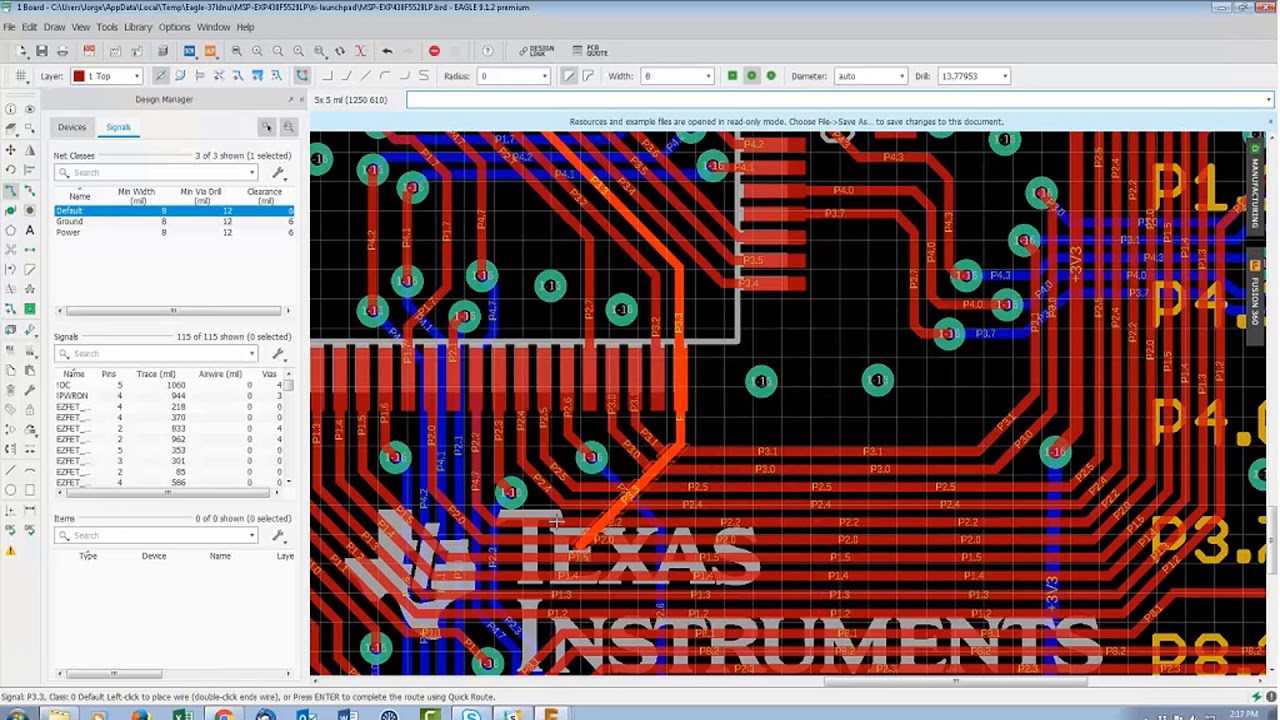
Task: Click the Zoom to fit icon
Action: click(237, 51)
